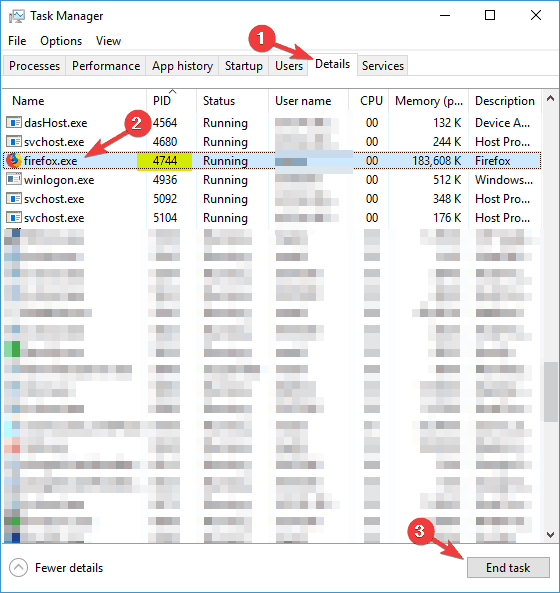Click the 183,608 K memory value
The width and height of the screenshot is (560, 593).
tap(437, 161)
